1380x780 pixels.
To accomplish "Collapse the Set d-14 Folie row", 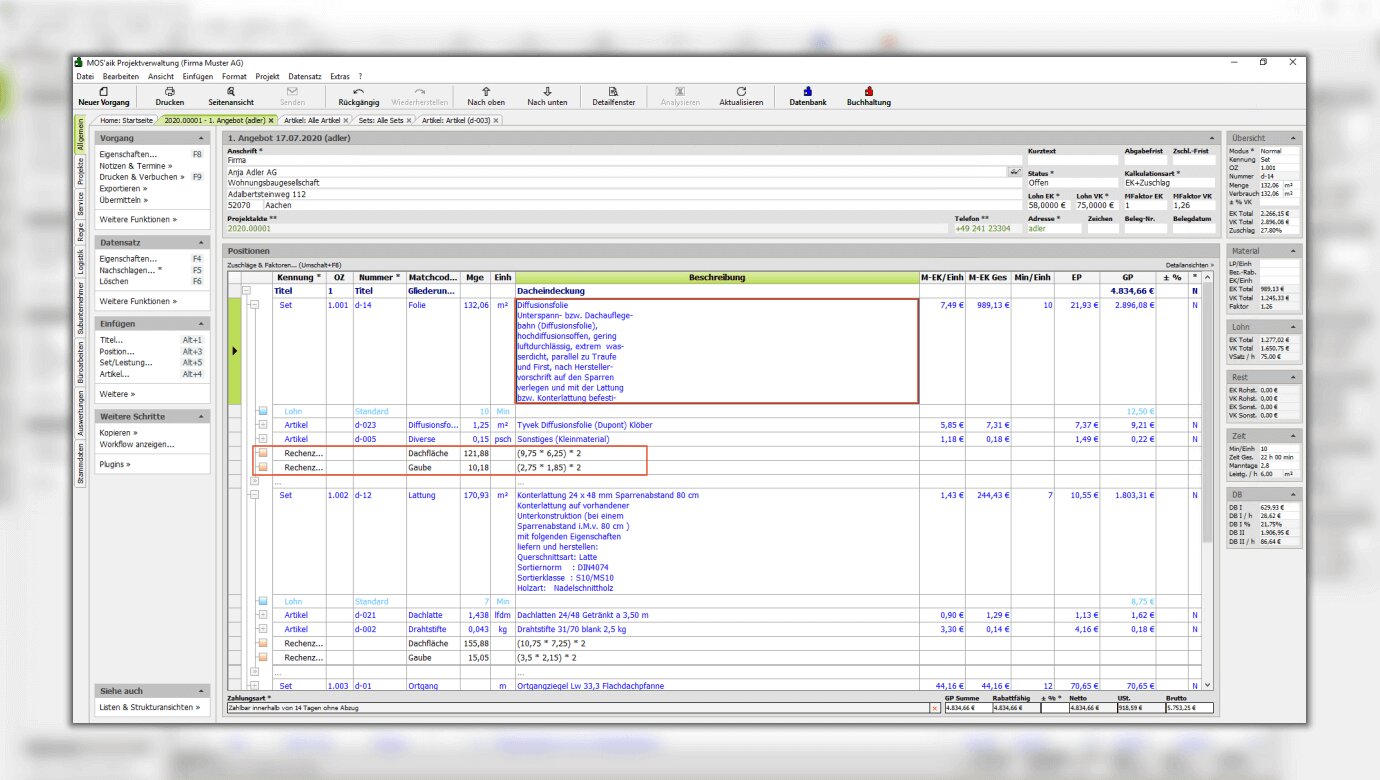I will tap(254, 305).
